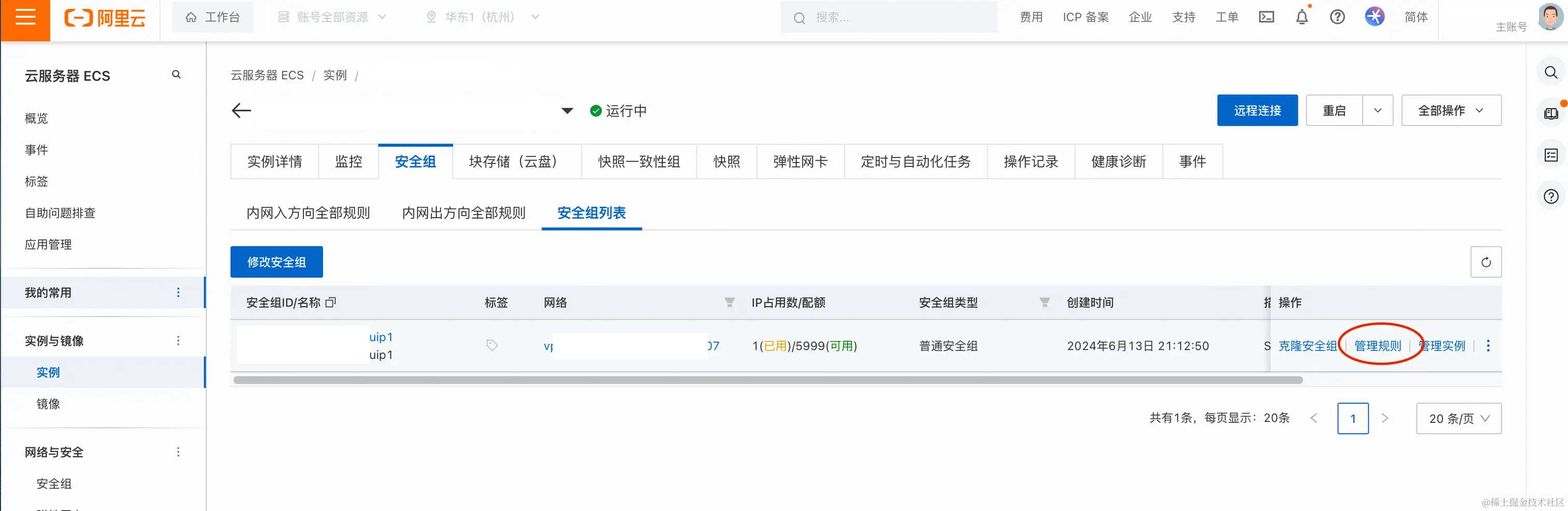Open the instance name dropdown arrow
The height and width of the screenshot is (511, 1568).
point(567,111)
